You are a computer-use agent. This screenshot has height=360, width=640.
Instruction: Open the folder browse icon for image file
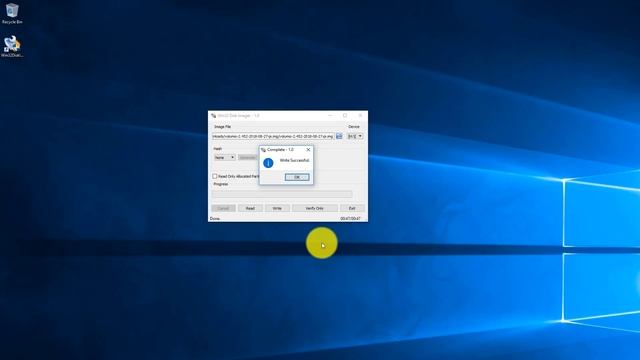[339, 136]
